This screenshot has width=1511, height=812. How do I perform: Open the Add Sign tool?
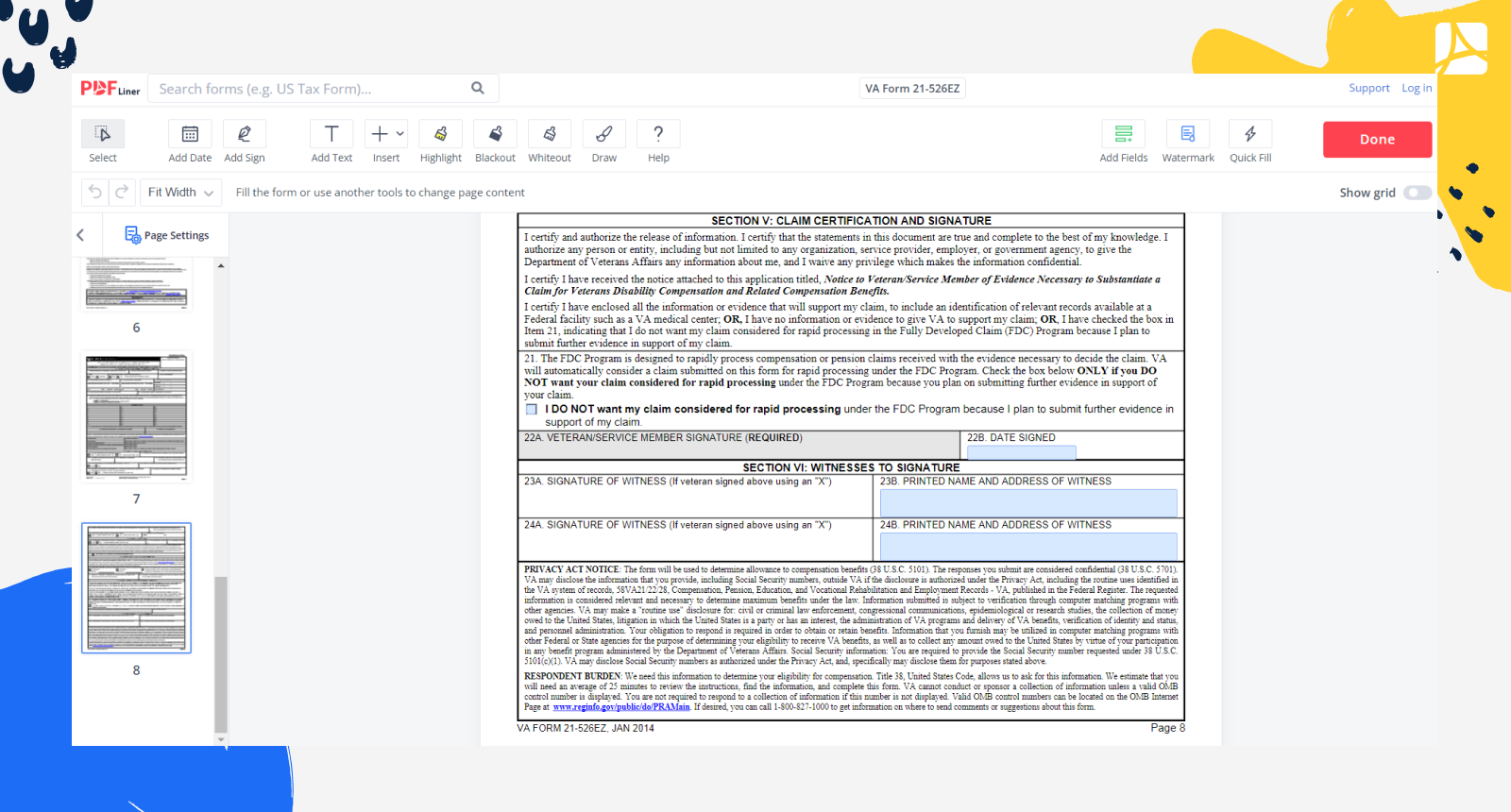click(x=244, y=135)
